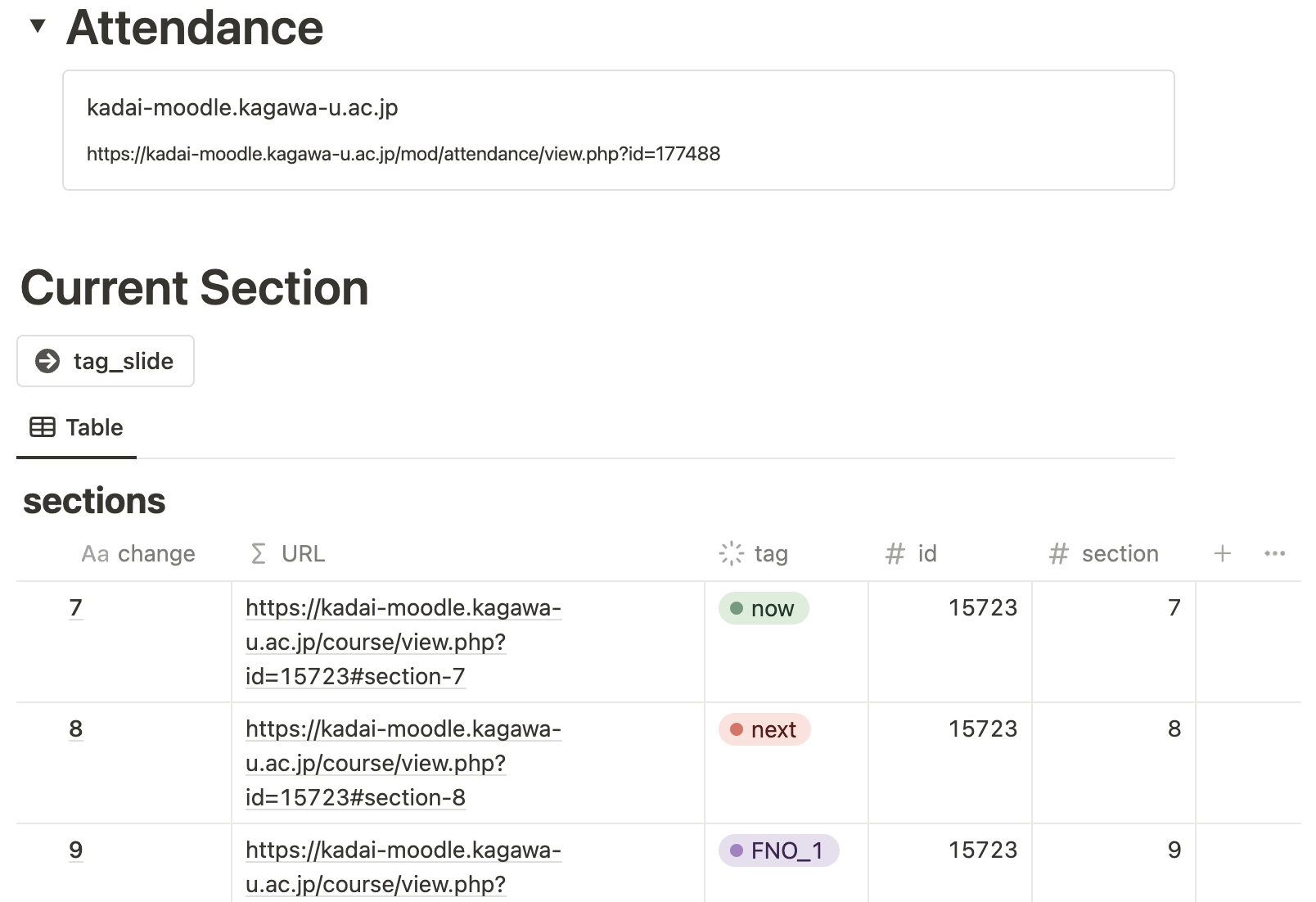Click the tag_slide button

click(106, 361)
